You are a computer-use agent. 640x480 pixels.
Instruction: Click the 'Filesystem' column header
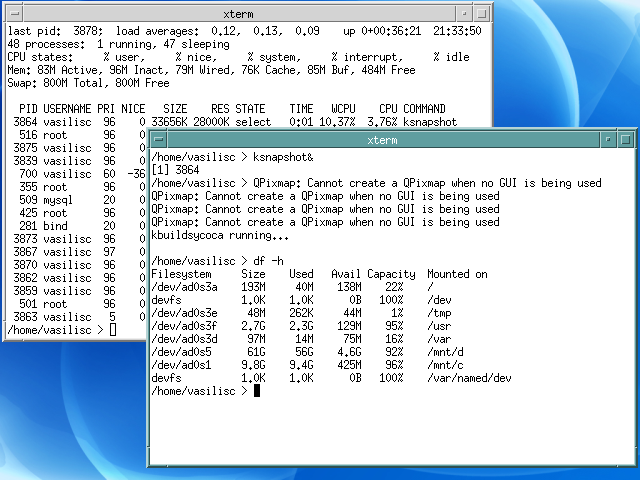point(181,274)
